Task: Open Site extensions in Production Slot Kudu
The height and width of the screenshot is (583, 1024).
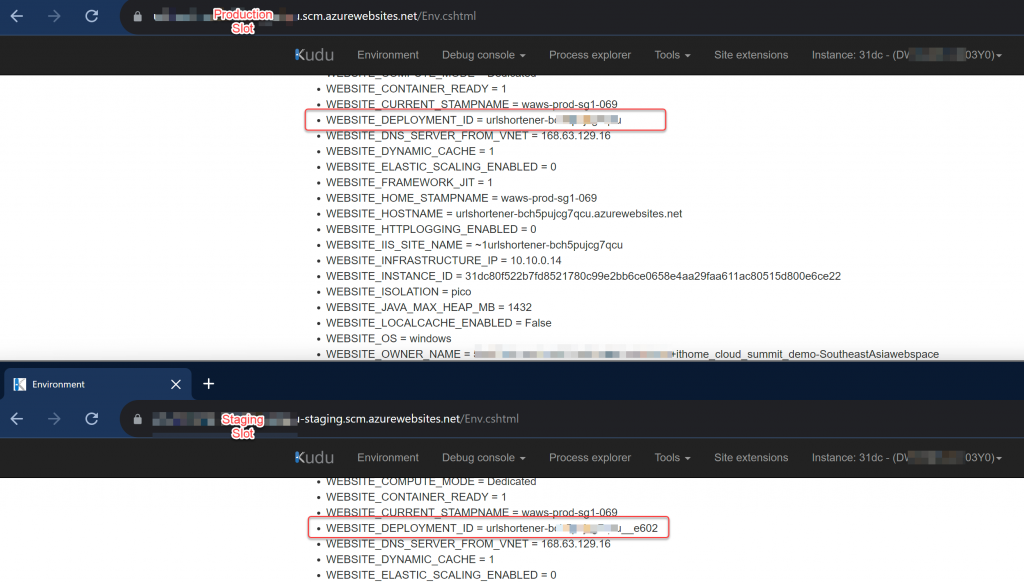Action: click(x=751, y=55)
